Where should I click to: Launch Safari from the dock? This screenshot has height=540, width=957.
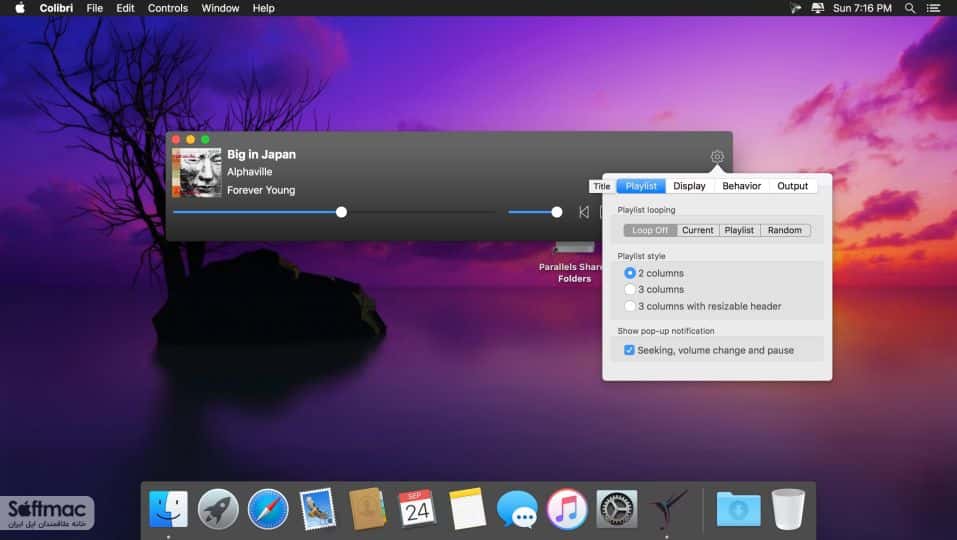pyautogui.click(x=268, y=508)
